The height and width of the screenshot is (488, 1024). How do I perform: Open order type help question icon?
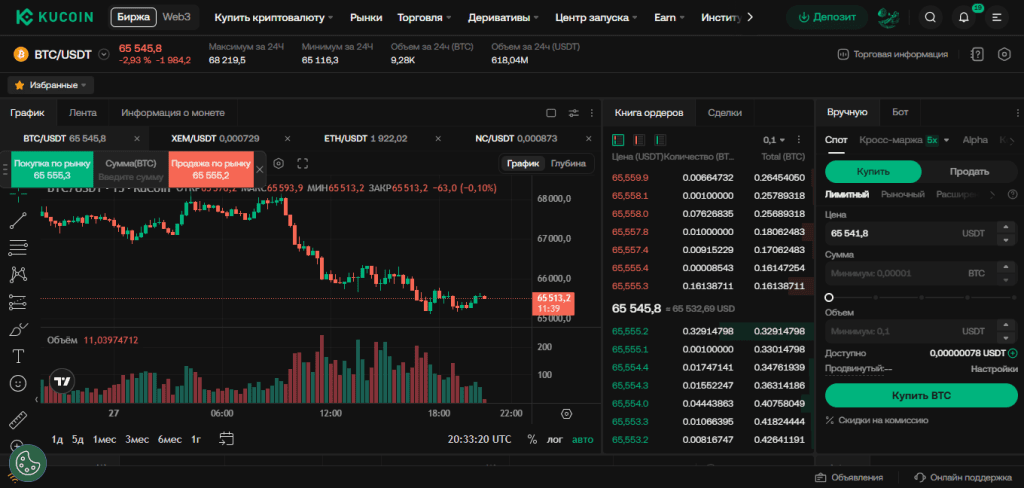pyautogui.click(x=1012, y=194)
